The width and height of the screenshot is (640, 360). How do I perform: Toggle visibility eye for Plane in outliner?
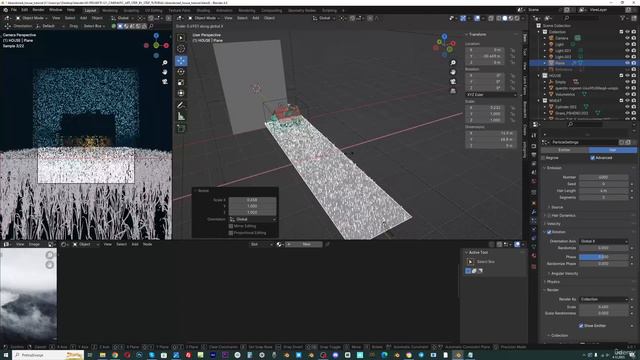click(627, 63)
